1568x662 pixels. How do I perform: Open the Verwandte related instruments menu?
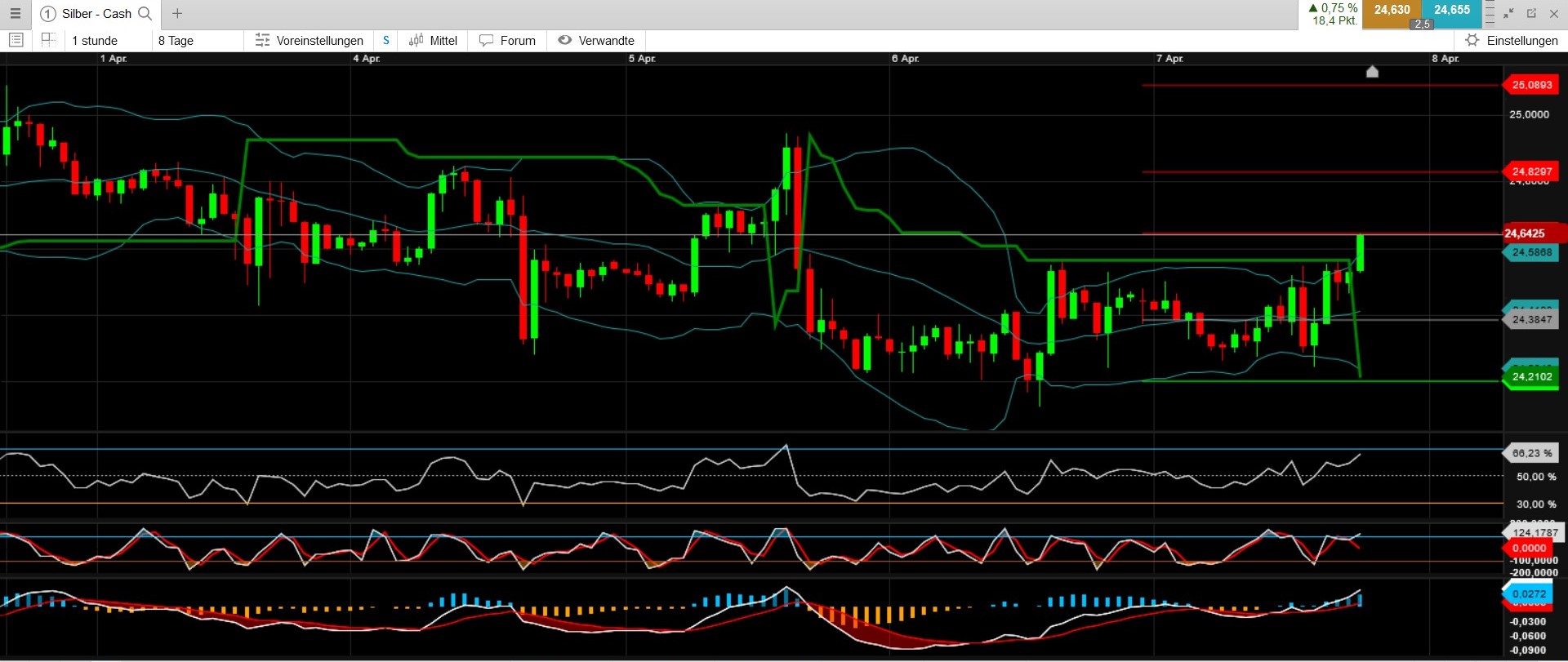pyautogui.click(x=606, y=40)
